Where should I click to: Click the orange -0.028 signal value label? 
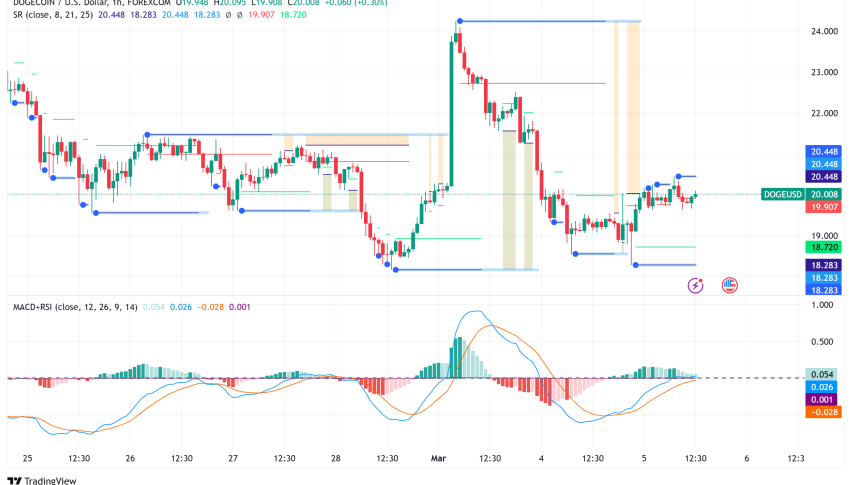[823, 412]
